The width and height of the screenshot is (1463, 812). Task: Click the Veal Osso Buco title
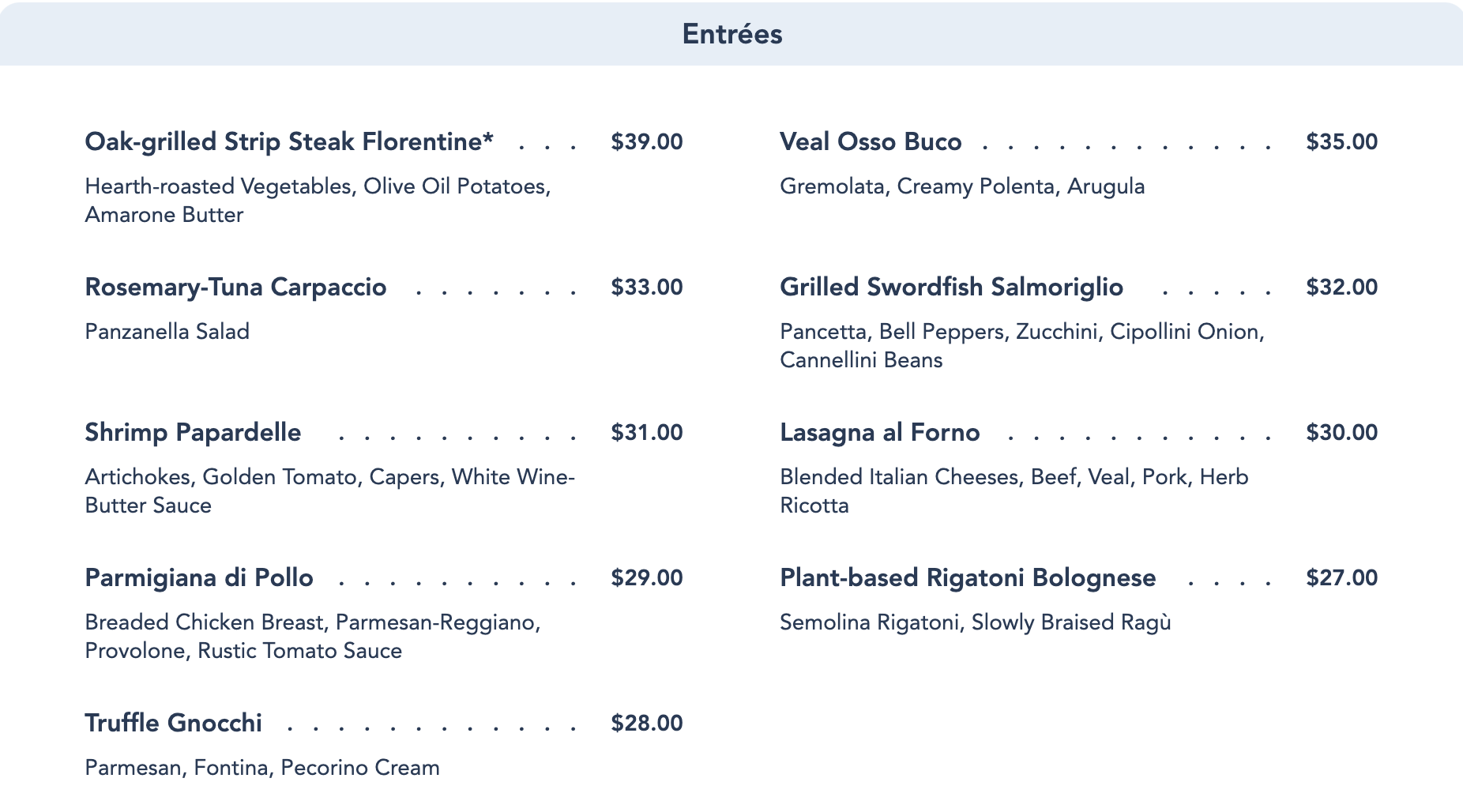871,142
